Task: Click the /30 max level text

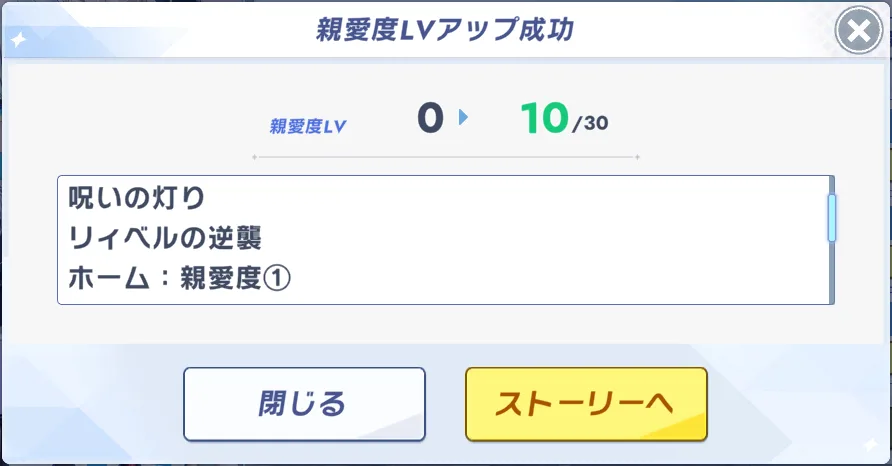Action: [590, 124]
